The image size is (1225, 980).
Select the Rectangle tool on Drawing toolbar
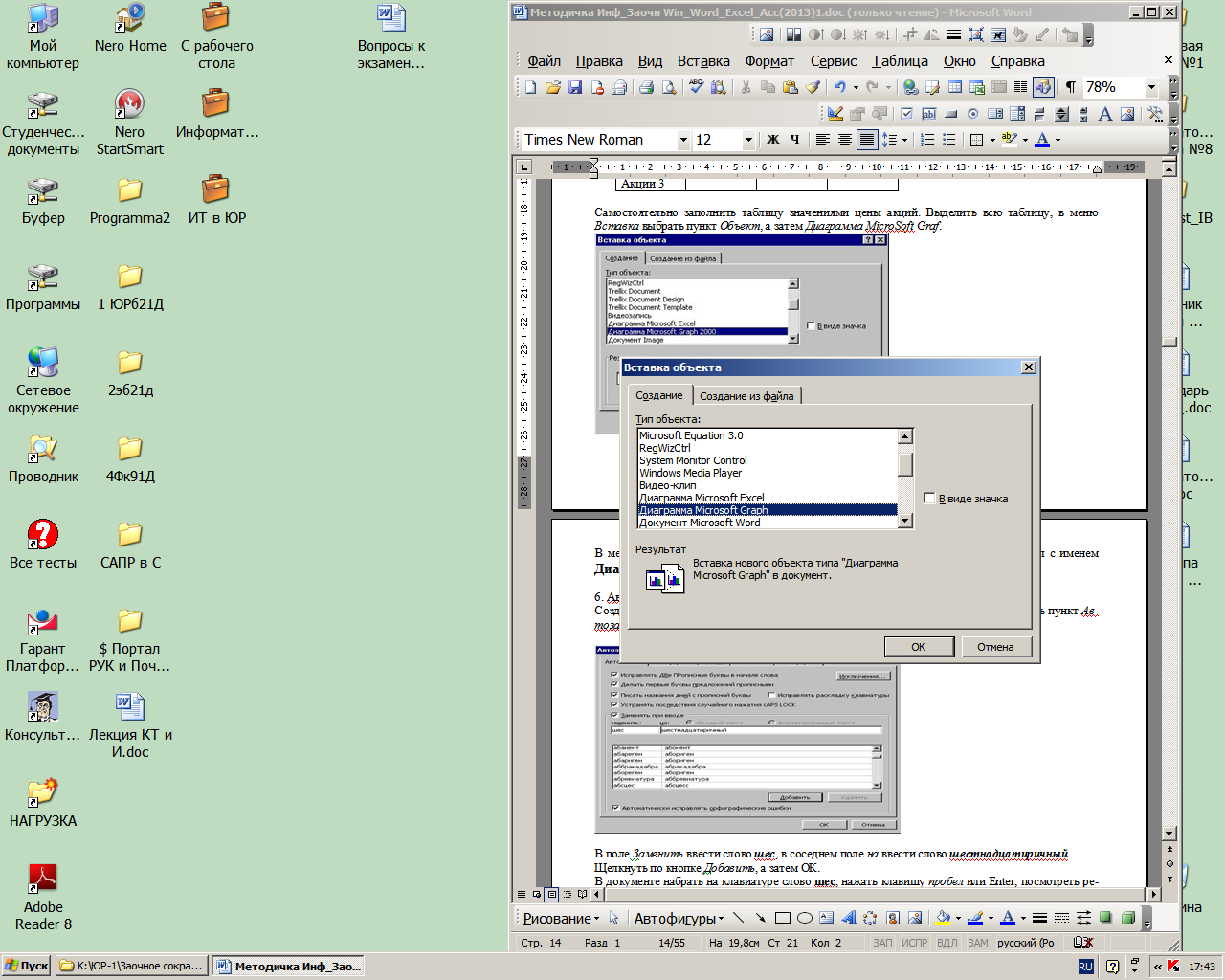782,918
